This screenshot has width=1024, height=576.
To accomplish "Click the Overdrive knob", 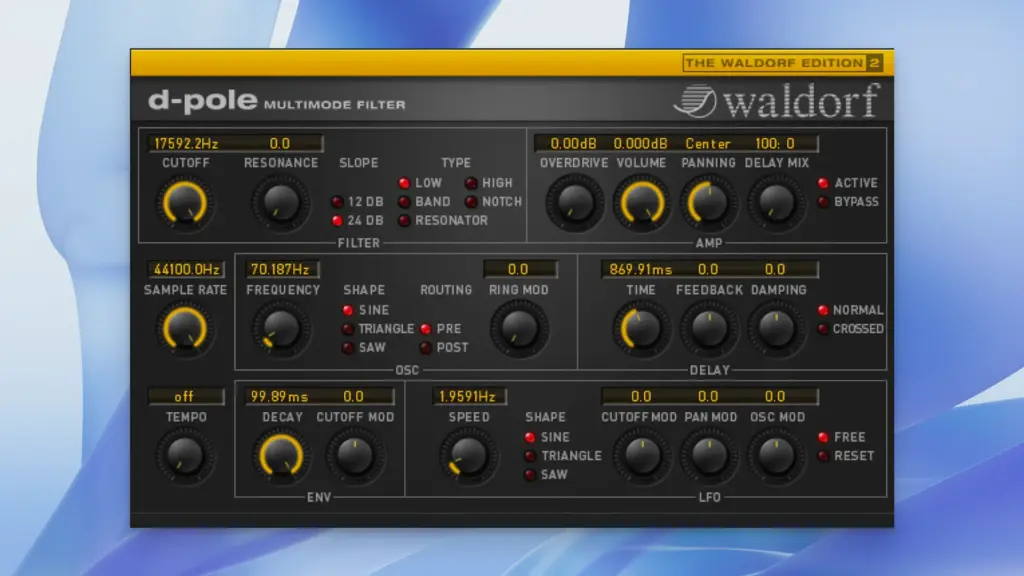I will point(574,203).
